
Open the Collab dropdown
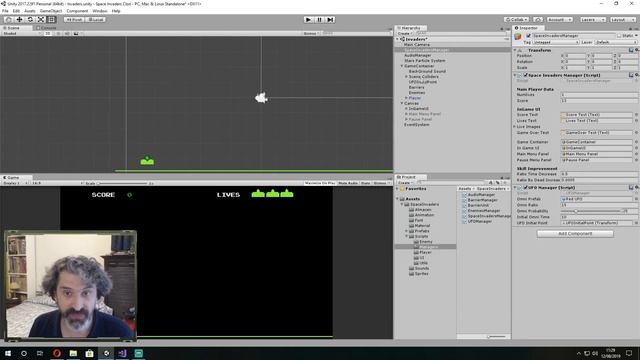coord(516,19)
